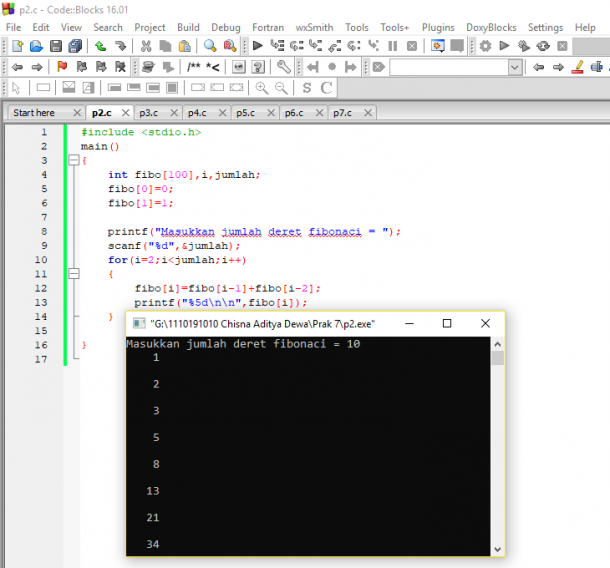610x568 pixels.
Task: Switch to the p5.c tab
Action: tap(245, 113)
